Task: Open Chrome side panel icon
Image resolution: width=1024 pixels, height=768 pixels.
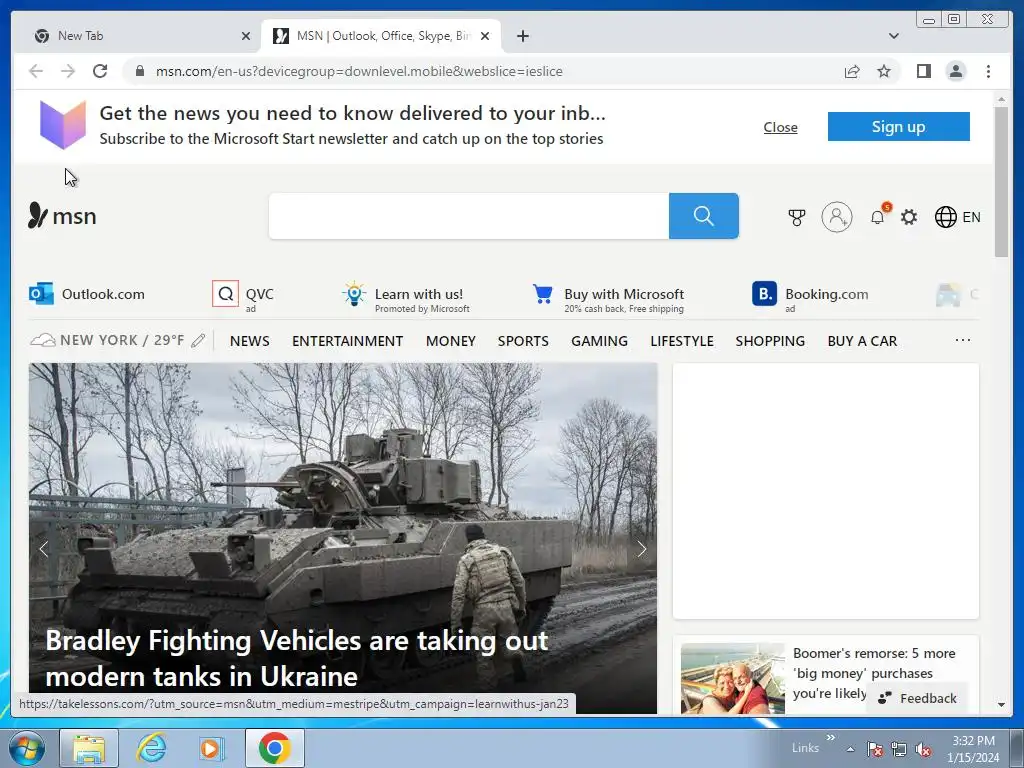Action: [923, 71]
